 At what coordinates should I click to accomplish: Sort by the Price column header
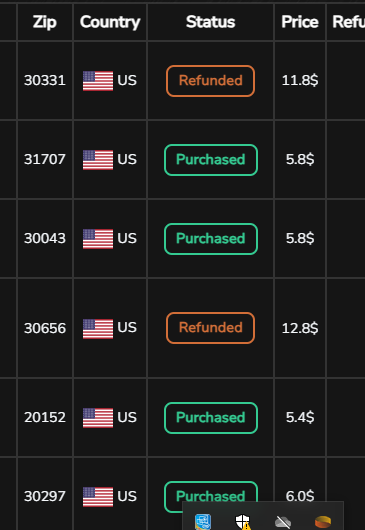[x=300, y=22]
